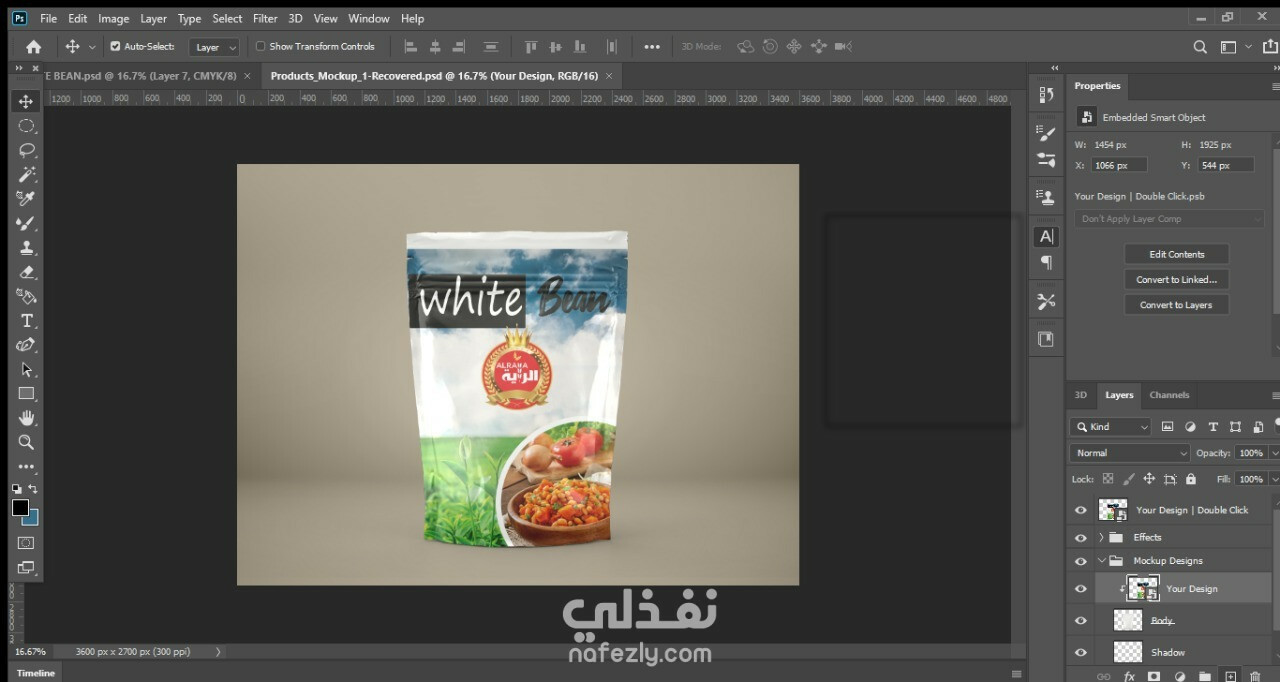Image resolution: width=1280 pixels, height=682 pixels.
Task: Select the Eraser tool
Action: (x=26, y=272)
